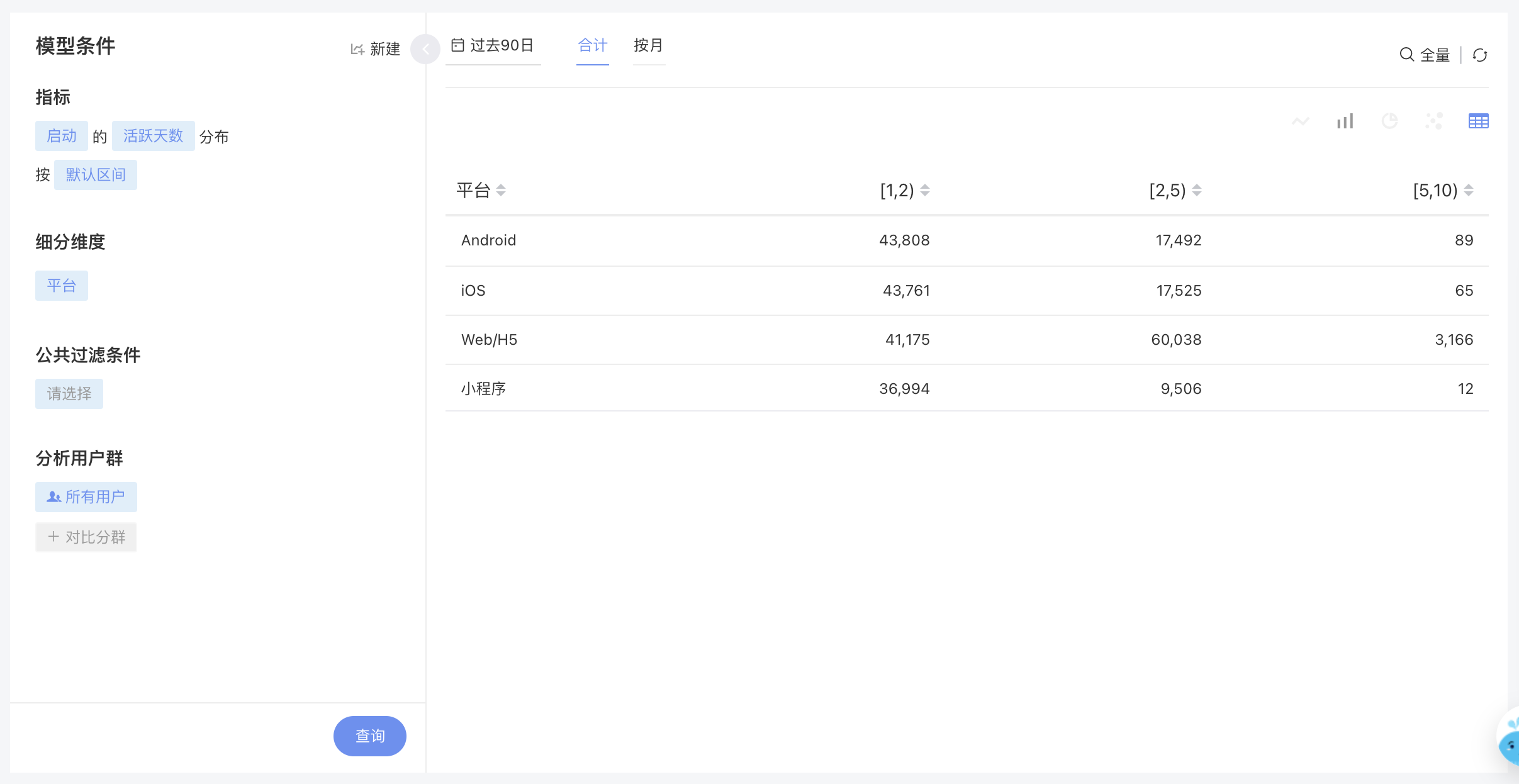Screen dimensions: 1519x784
Task: Click the value 17,525
Action: point(1179,291)
